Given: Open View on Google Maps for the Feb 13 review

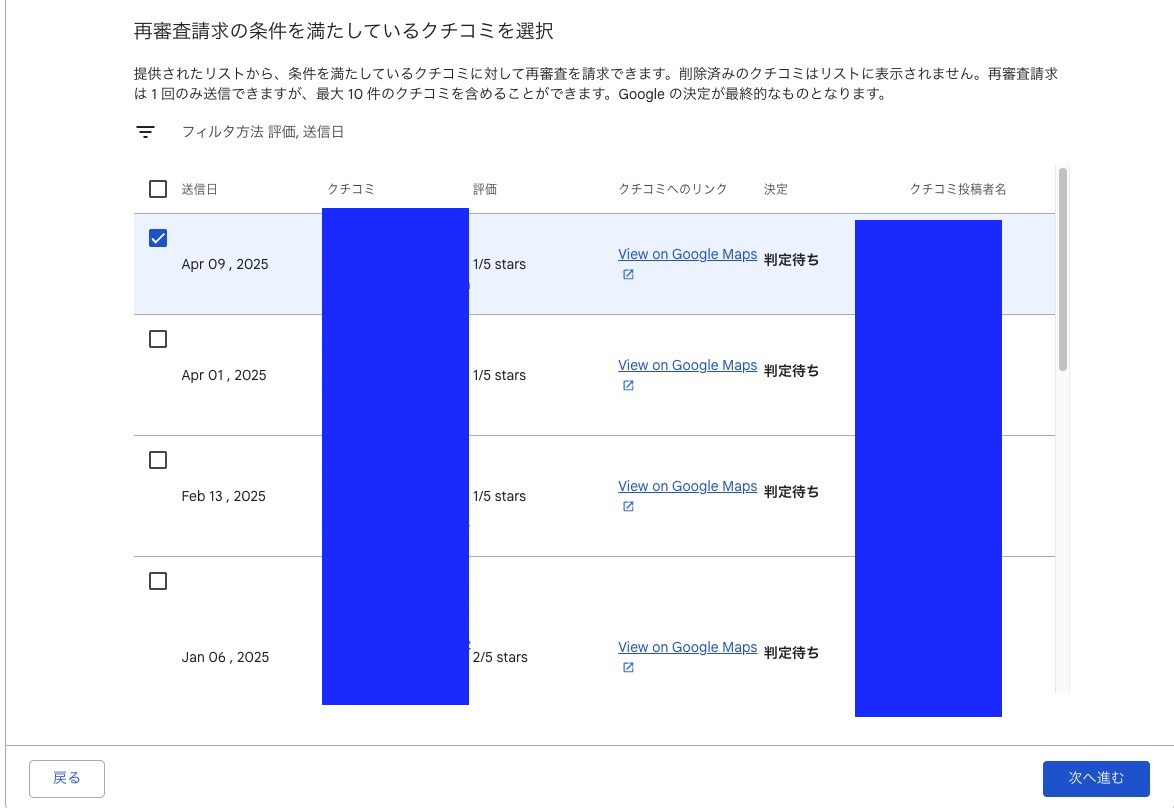Looking at the screenshot, I should pos(687,485).
